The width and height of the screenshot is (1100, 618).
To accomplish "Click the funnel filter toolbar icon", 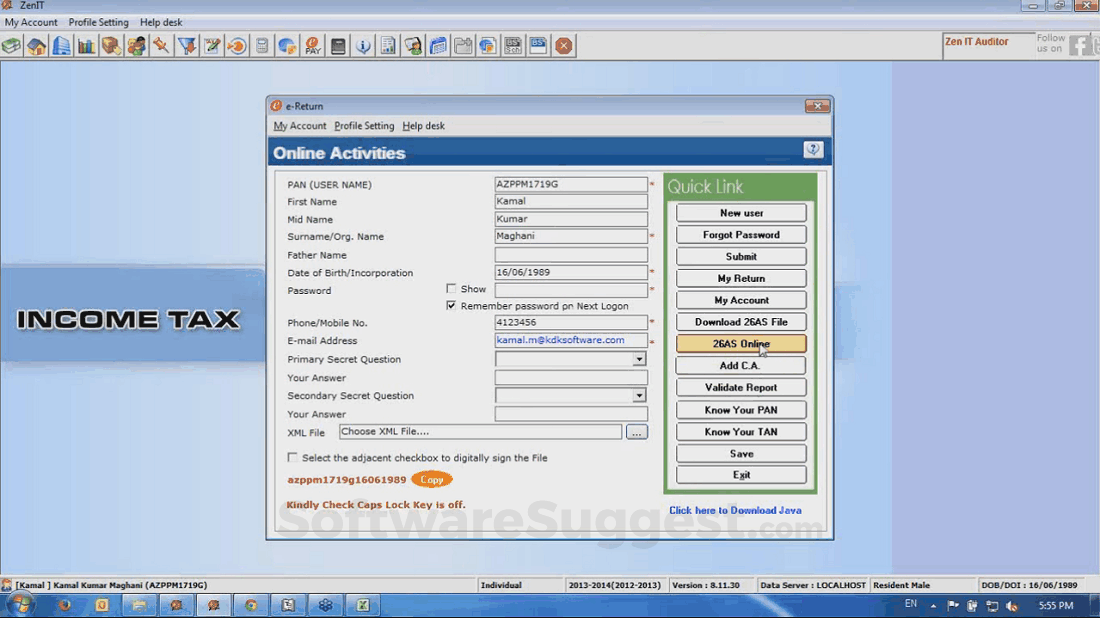I will click(x=187, y=46).
